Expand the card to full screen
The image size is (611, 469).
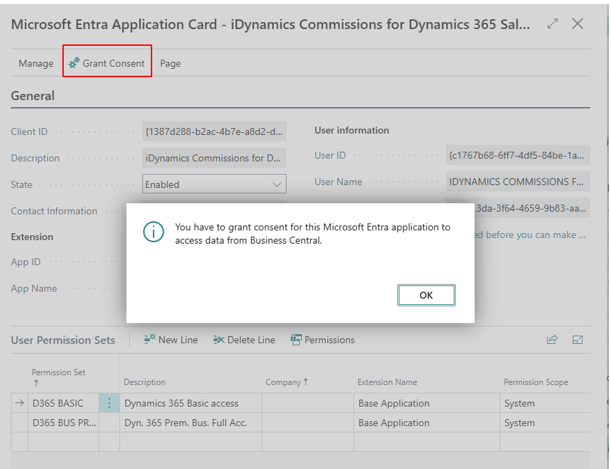pyautogui.click(x=553, y=24)
